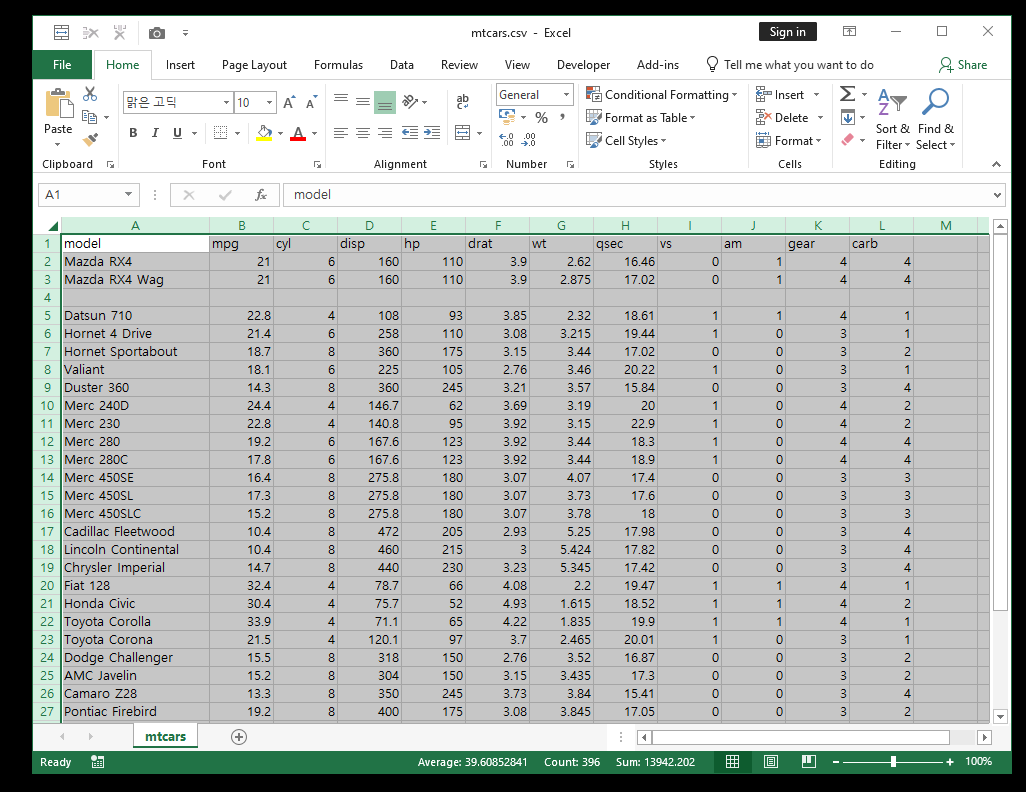Screen dimensions: 1026x792
Task: Click the camera icon in Quick Access Toolbar
Action: coord(156,33)
